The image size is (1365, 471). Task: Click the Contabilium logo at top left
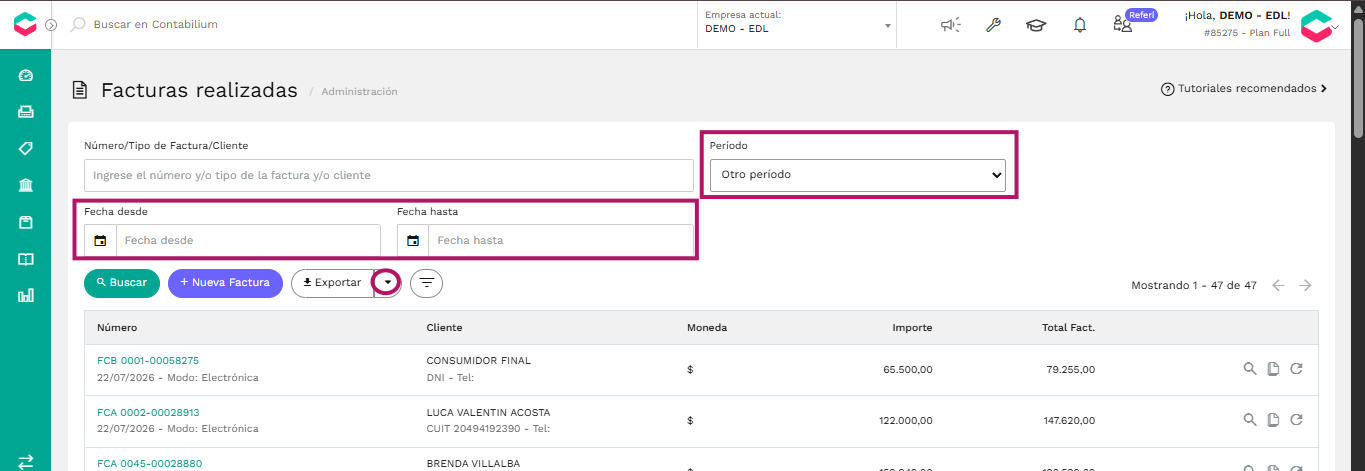point(25,24)
